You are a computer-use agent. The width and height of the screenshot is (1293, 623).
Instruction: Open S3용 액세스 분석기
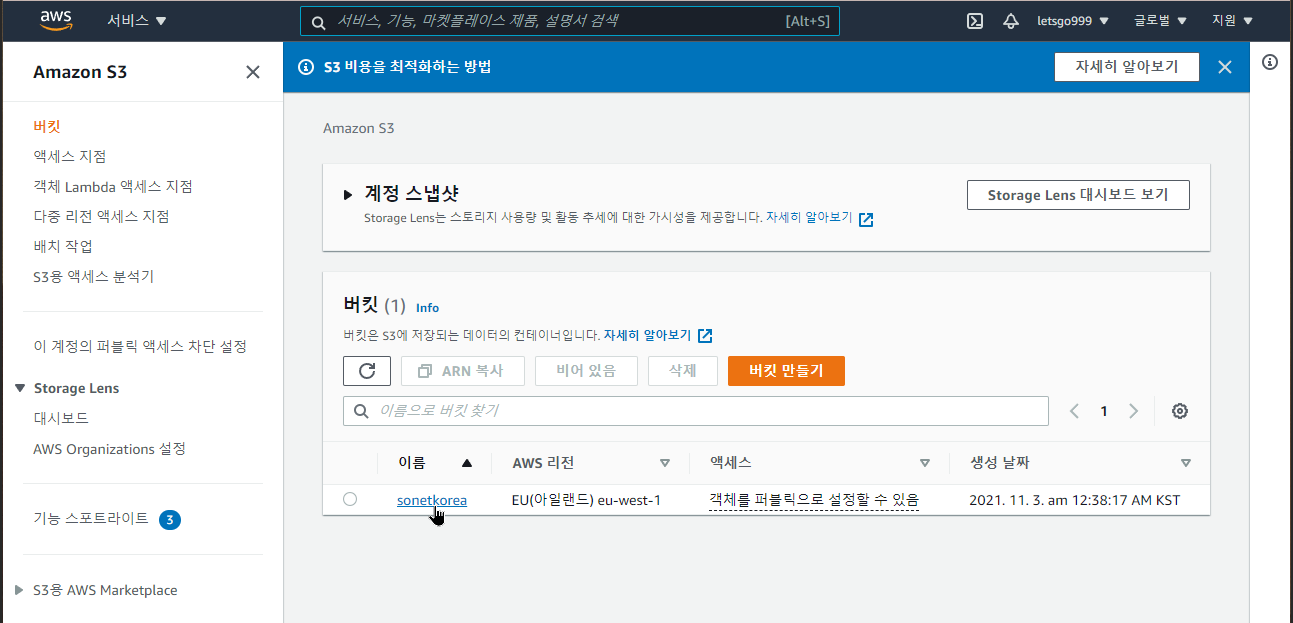(93, 276)
